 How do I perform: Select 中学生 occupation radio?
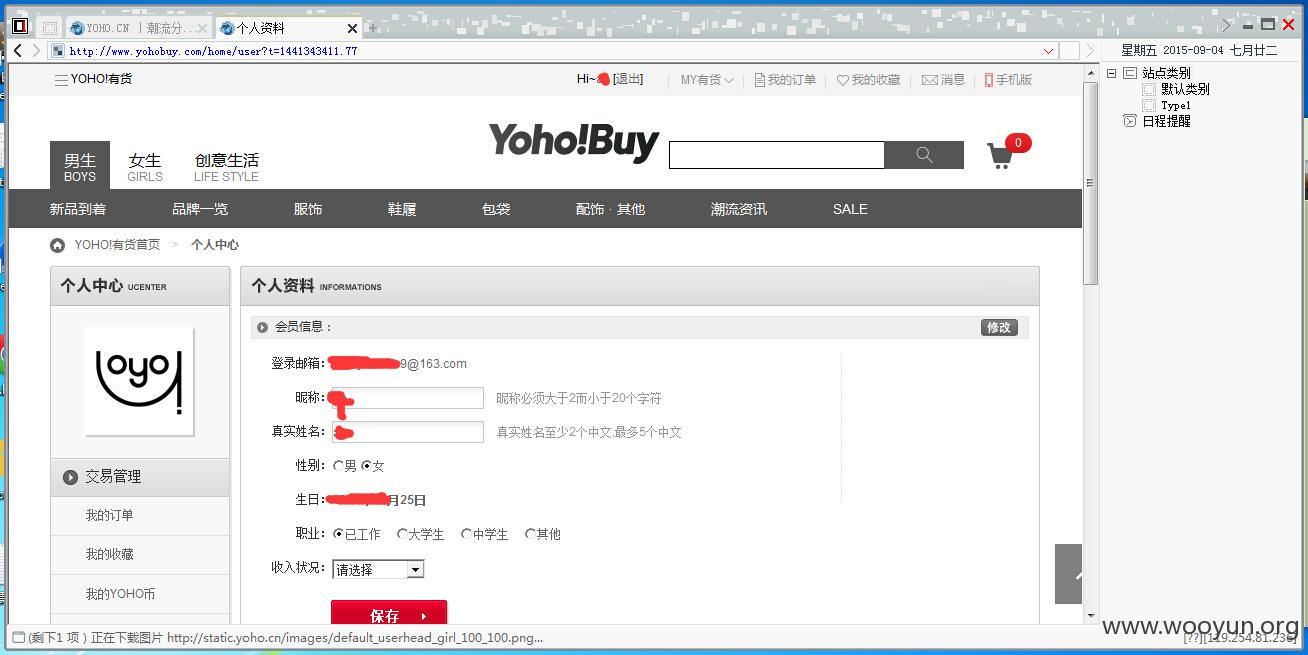466,534
